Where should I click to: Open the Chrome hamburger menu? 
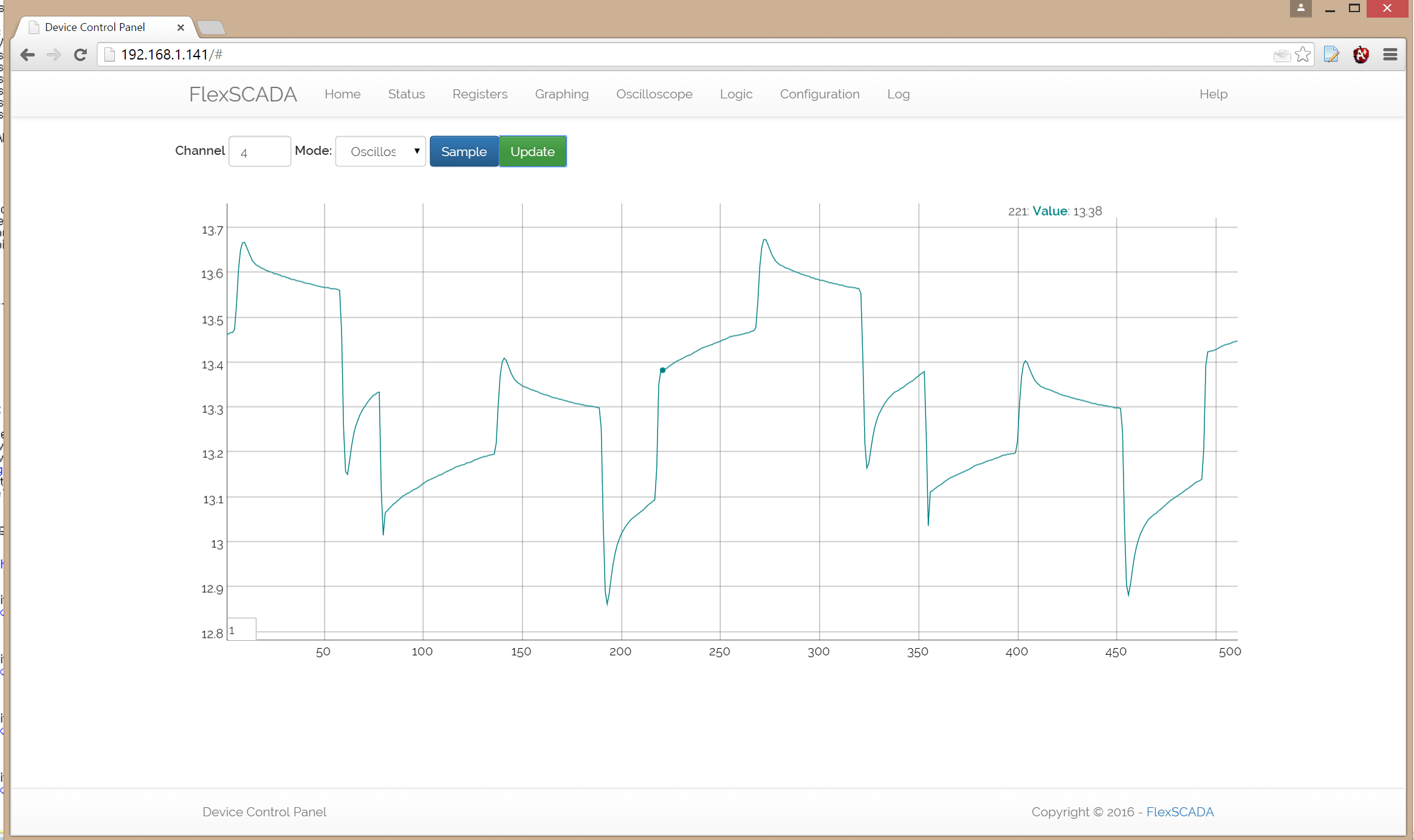[x=1390, y=55]
